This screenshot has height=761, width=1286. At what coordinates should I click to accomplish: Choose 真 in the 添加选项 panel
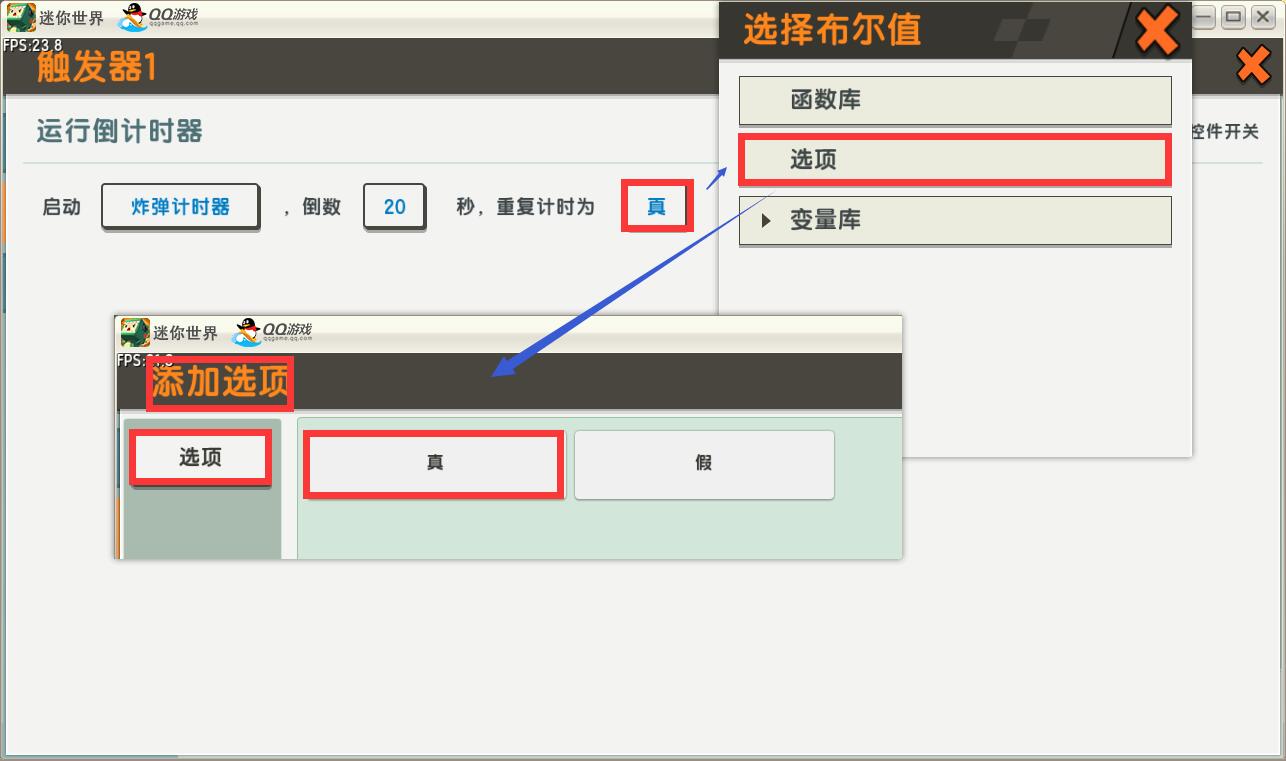[x=434, y=463]
